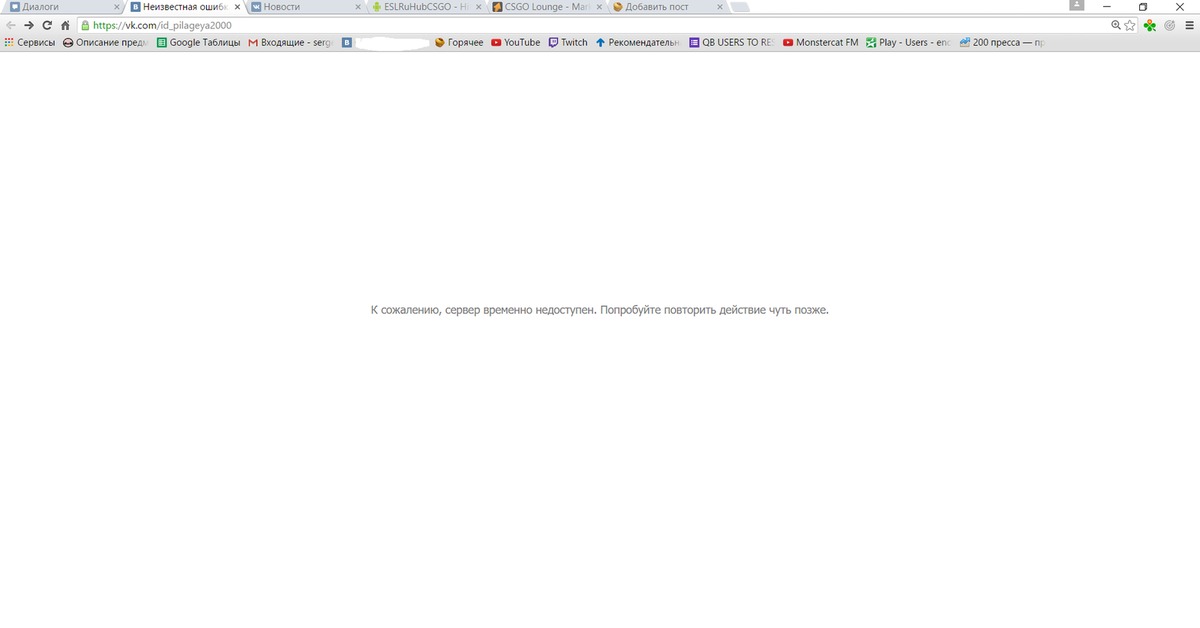Open the ESLRuHubCSGO tab
The width and height of the screenshot is (1200, 628).
[426, 7]
